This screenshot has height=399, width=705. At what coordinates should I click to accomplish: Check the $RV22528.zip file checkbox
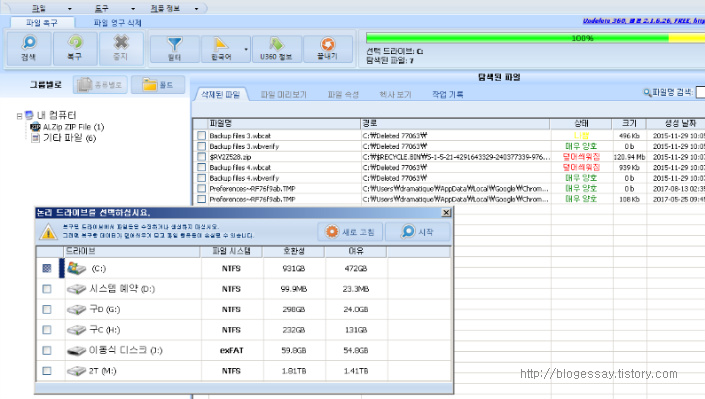201,157
